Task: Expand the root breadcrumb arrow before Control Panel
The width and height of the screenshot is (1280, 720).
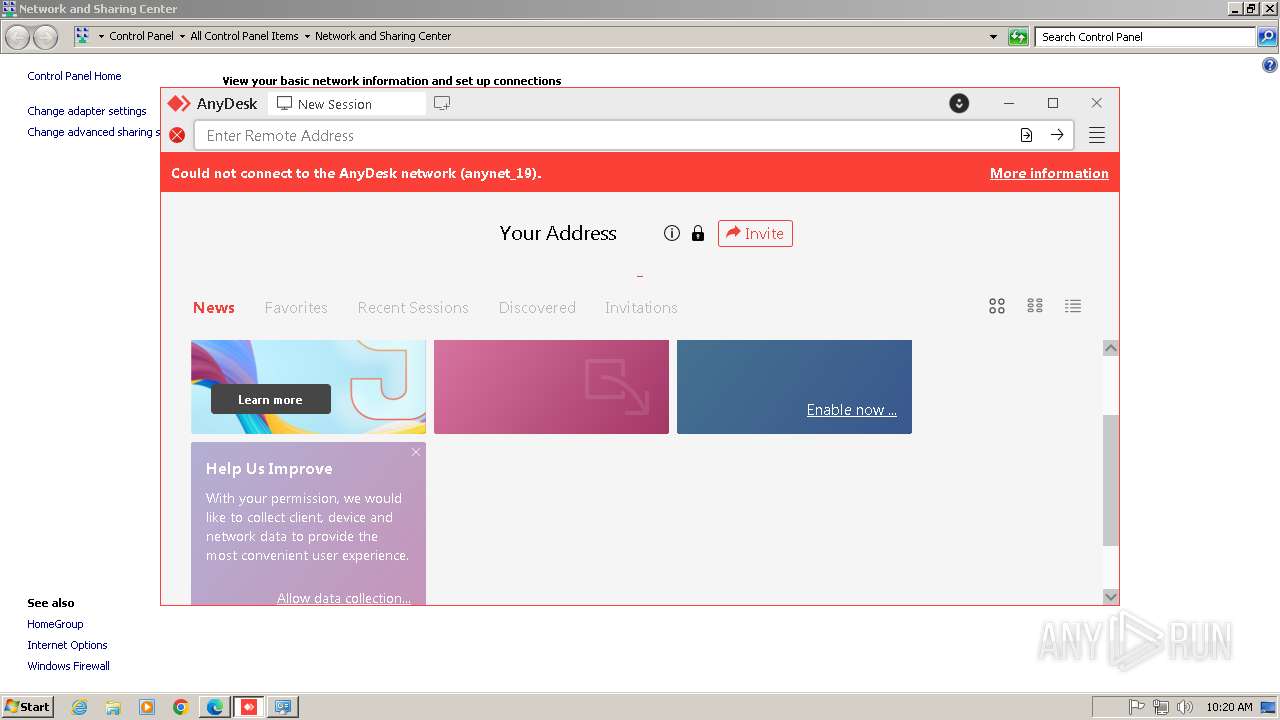Action: (x=101, y=37)
